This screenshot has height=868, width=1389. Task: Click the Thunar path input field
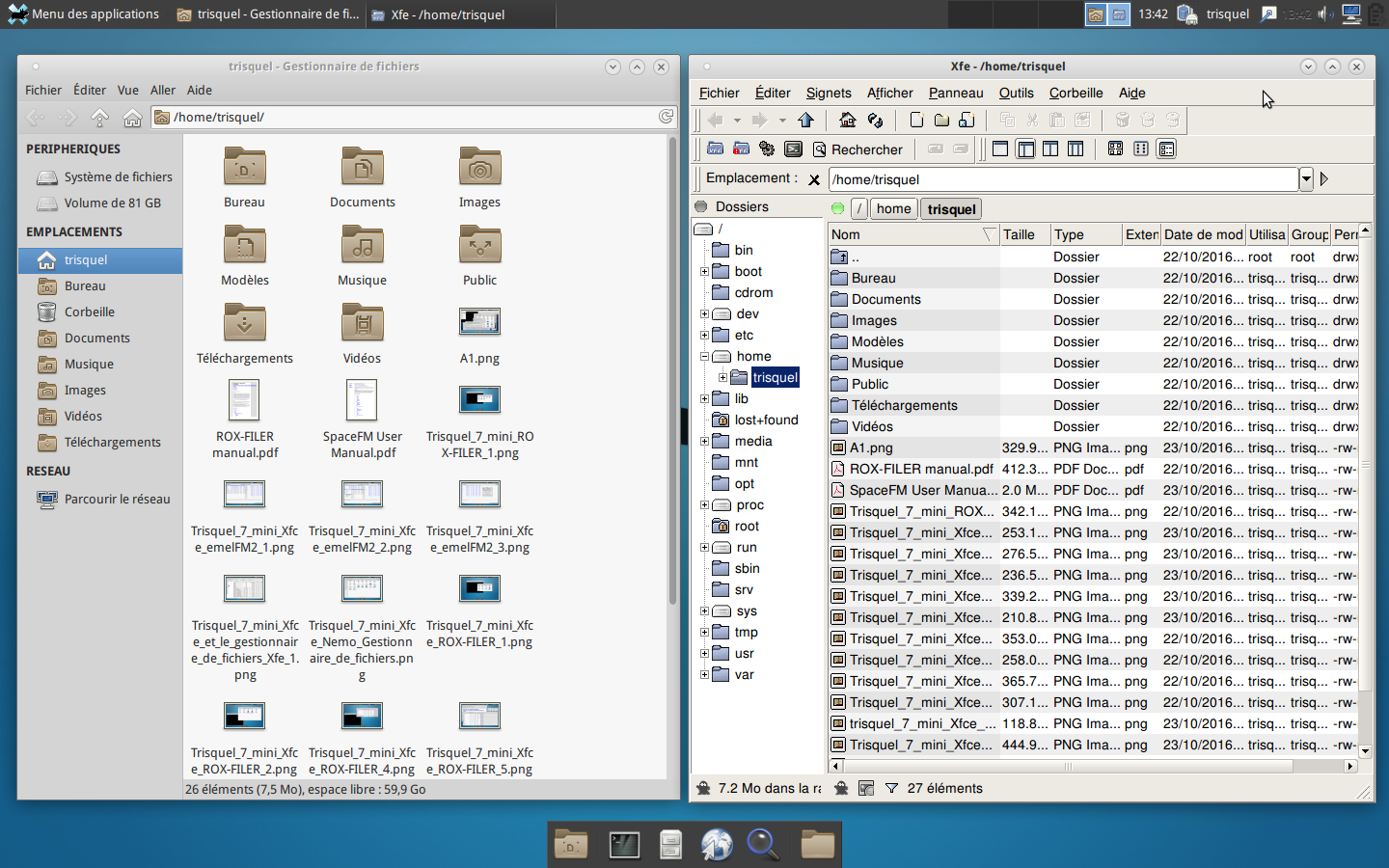tap(415, 117)
